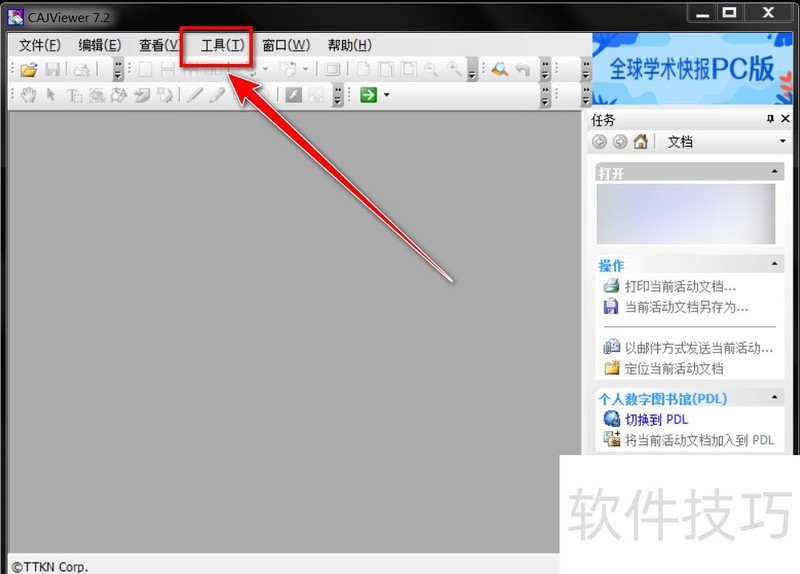Choose the arrow Select tool
Viewport: 800px width, 574px height.
(51, 95)
